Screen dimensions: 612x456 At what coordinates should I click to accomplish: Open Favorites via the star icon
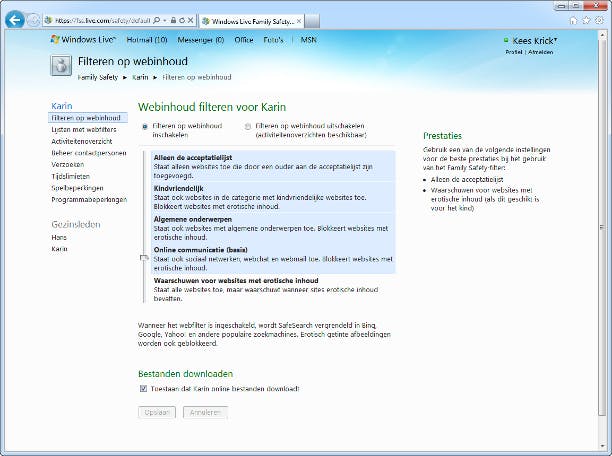(x=586, y=20)
